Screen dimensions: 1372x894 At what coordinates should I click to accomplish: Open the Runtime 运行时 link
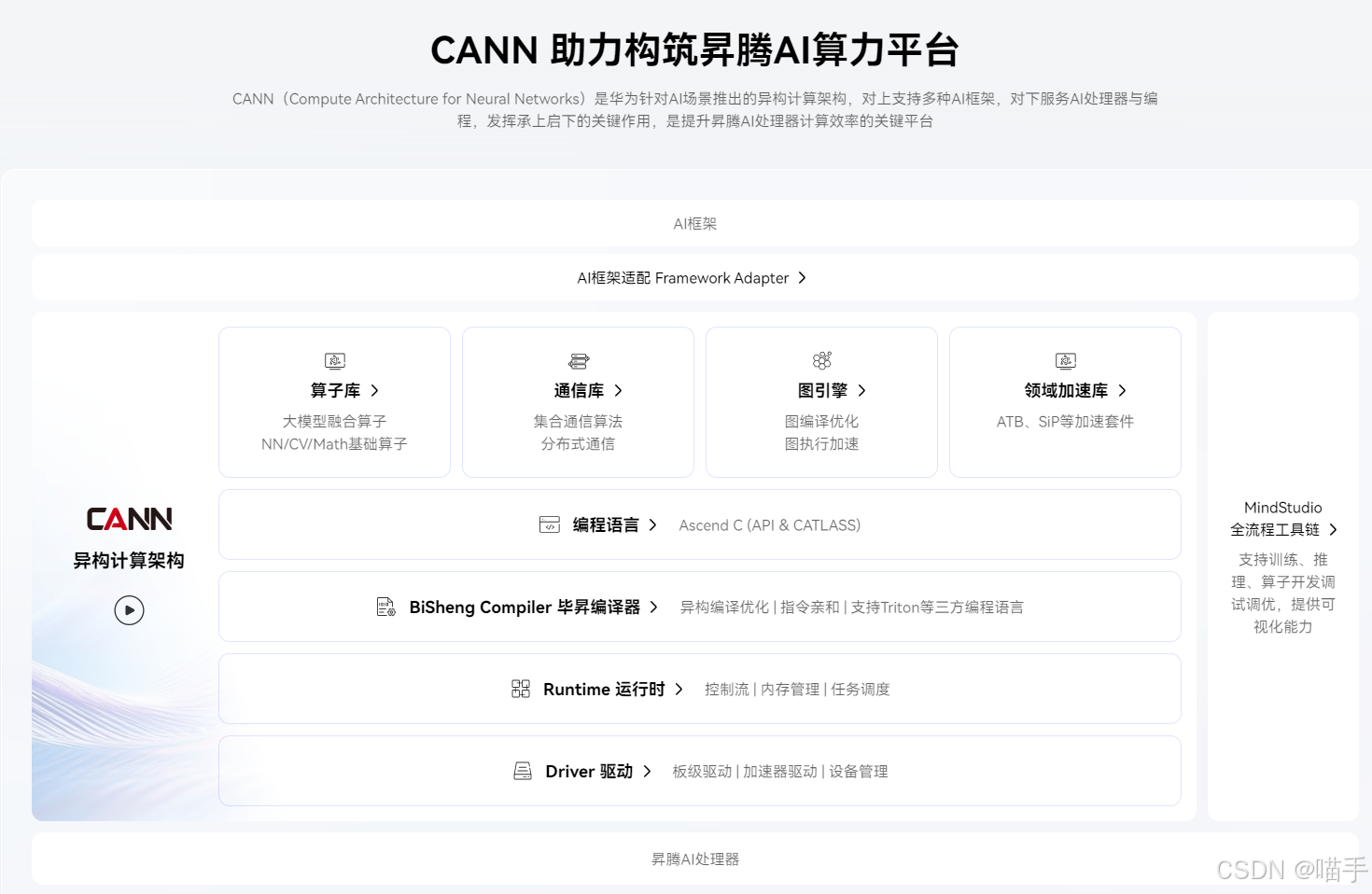(604, 689)
